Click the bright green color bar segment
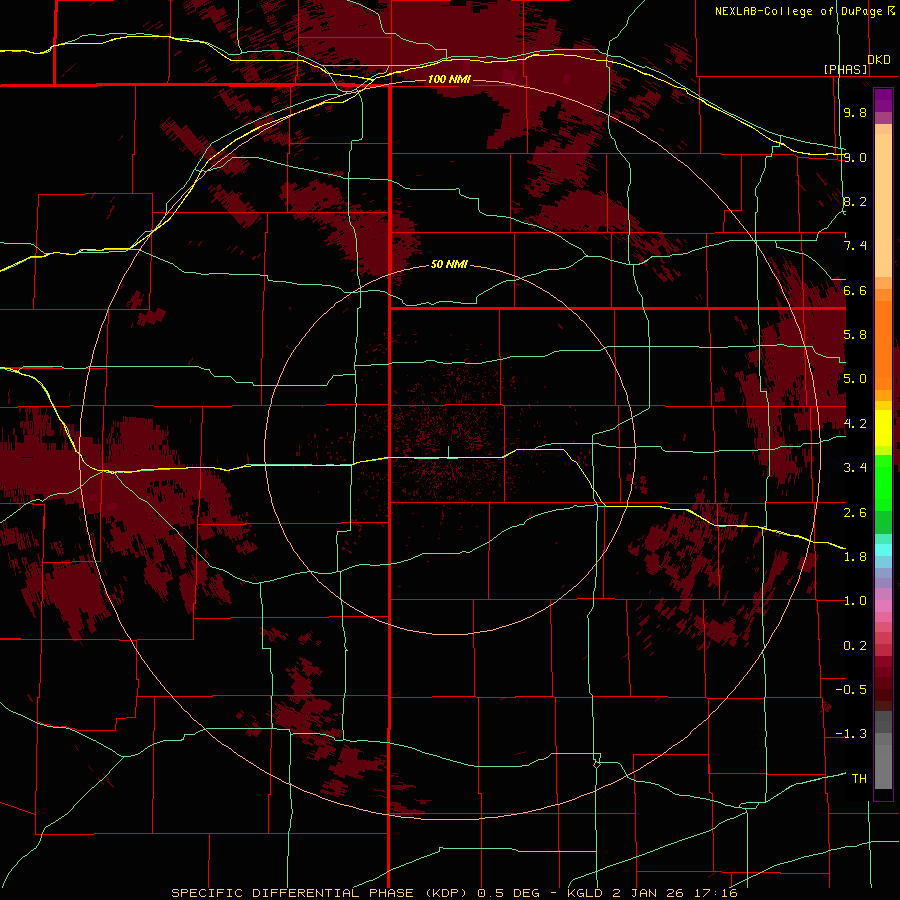The height and width of the screenshot is (900, 900). (883, 482)
